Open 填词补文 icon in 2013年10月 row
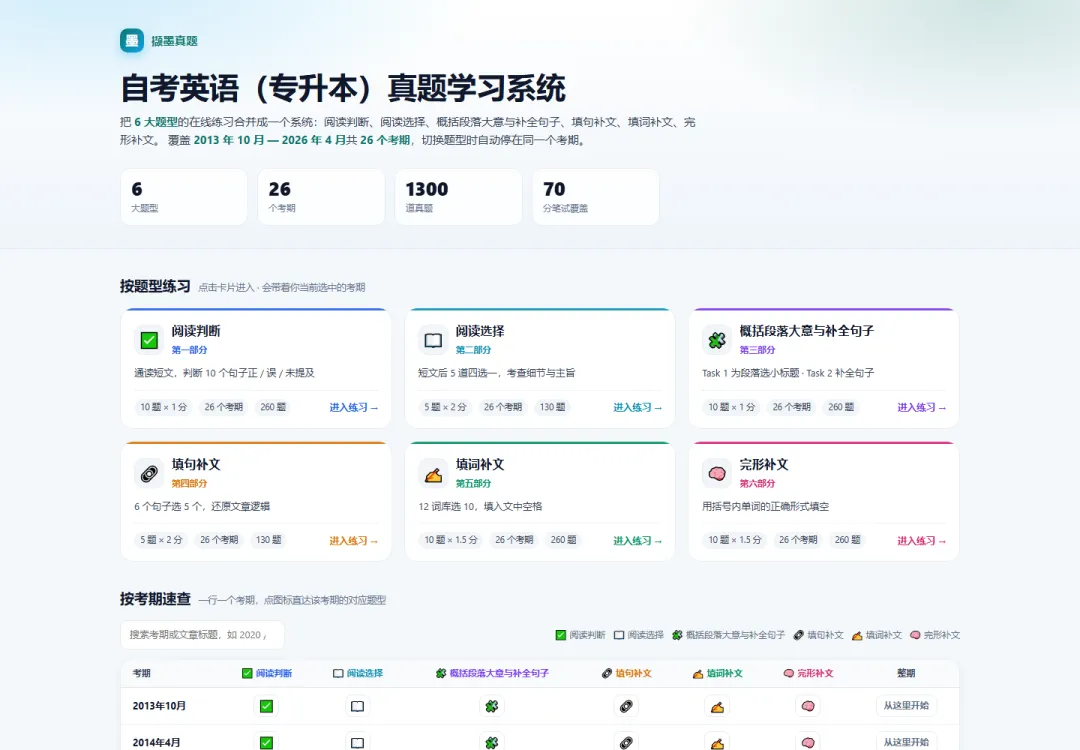The height and width of the screenshot is (750, 1080). pyautogui.click(x=717, y=706)
